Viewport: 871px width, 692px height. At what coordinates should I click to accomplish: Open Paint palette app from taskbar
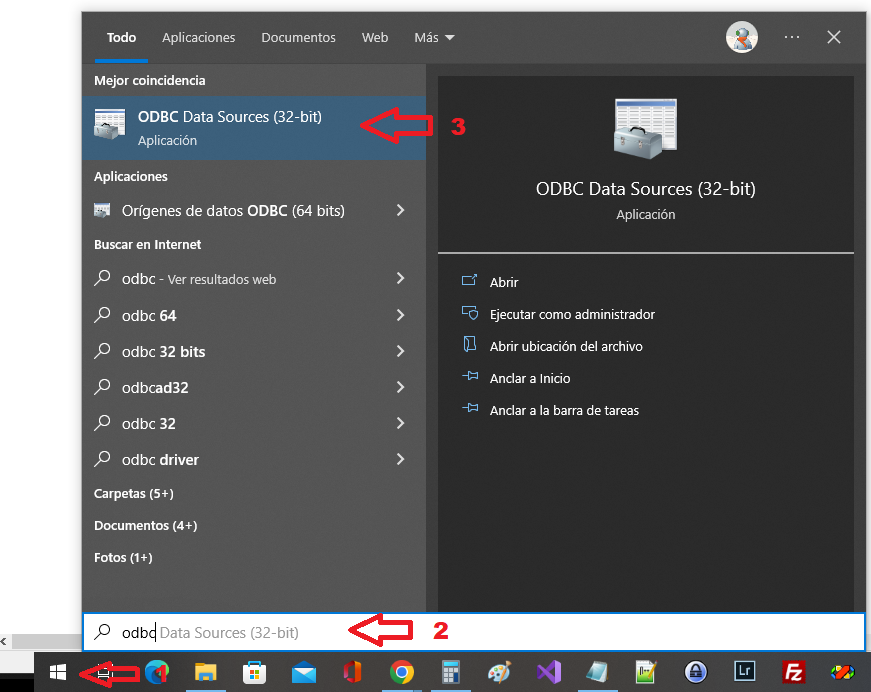click(499, 673)
